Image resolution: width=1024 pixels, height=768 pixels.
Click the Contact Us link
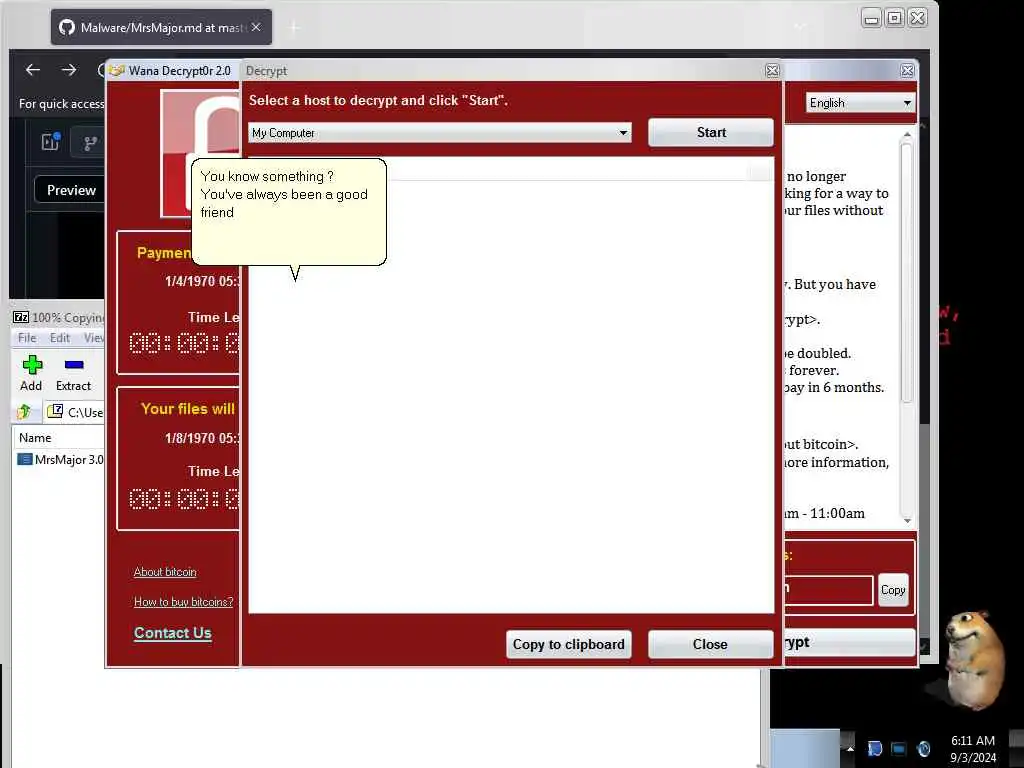click(172, 633)
